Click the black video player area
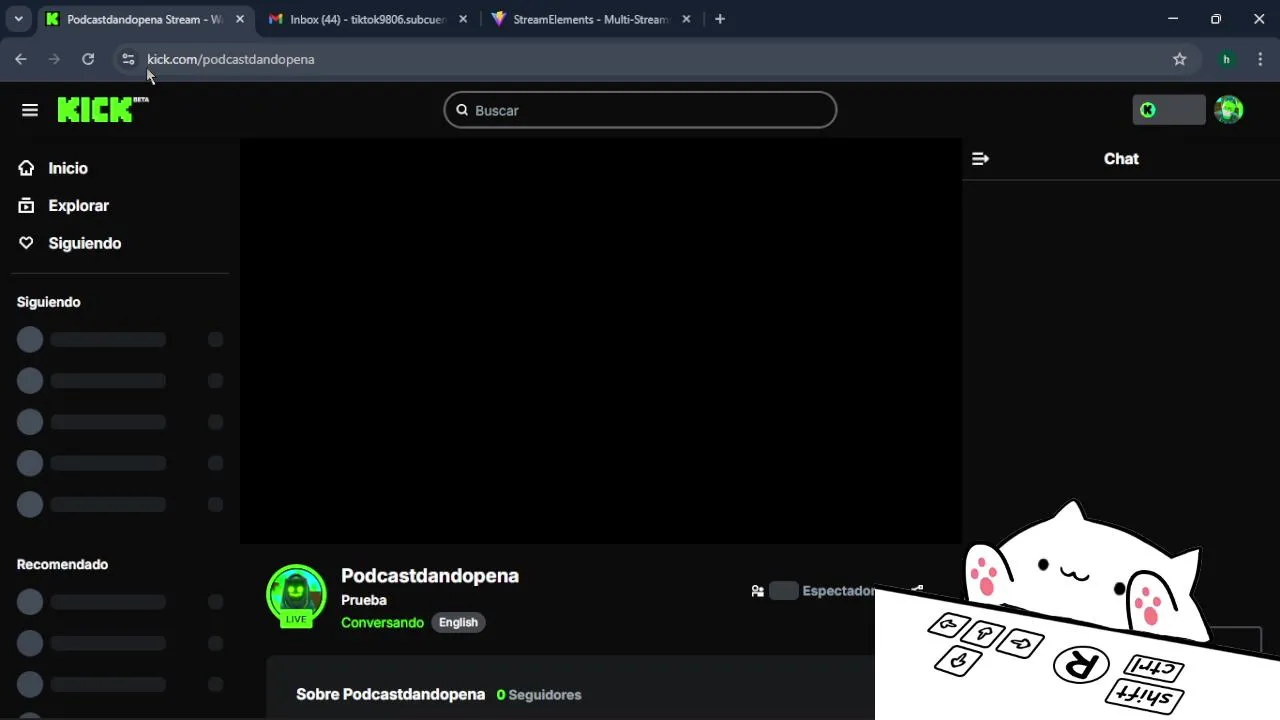The image size is (1280, 720). pyautogui.click(x=600, y=341)
